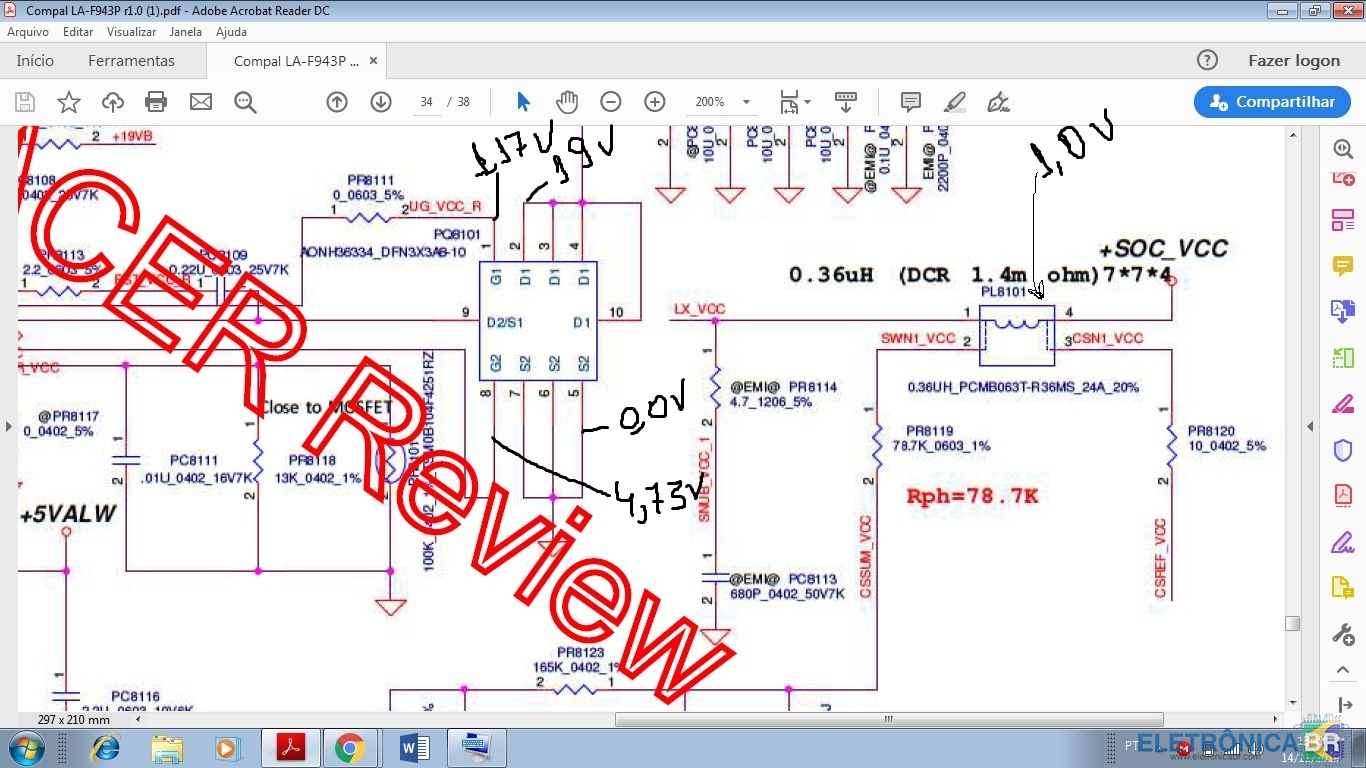Choose the Selection arrow tool
The image size is (1366, 768).
tap(523, 102)
